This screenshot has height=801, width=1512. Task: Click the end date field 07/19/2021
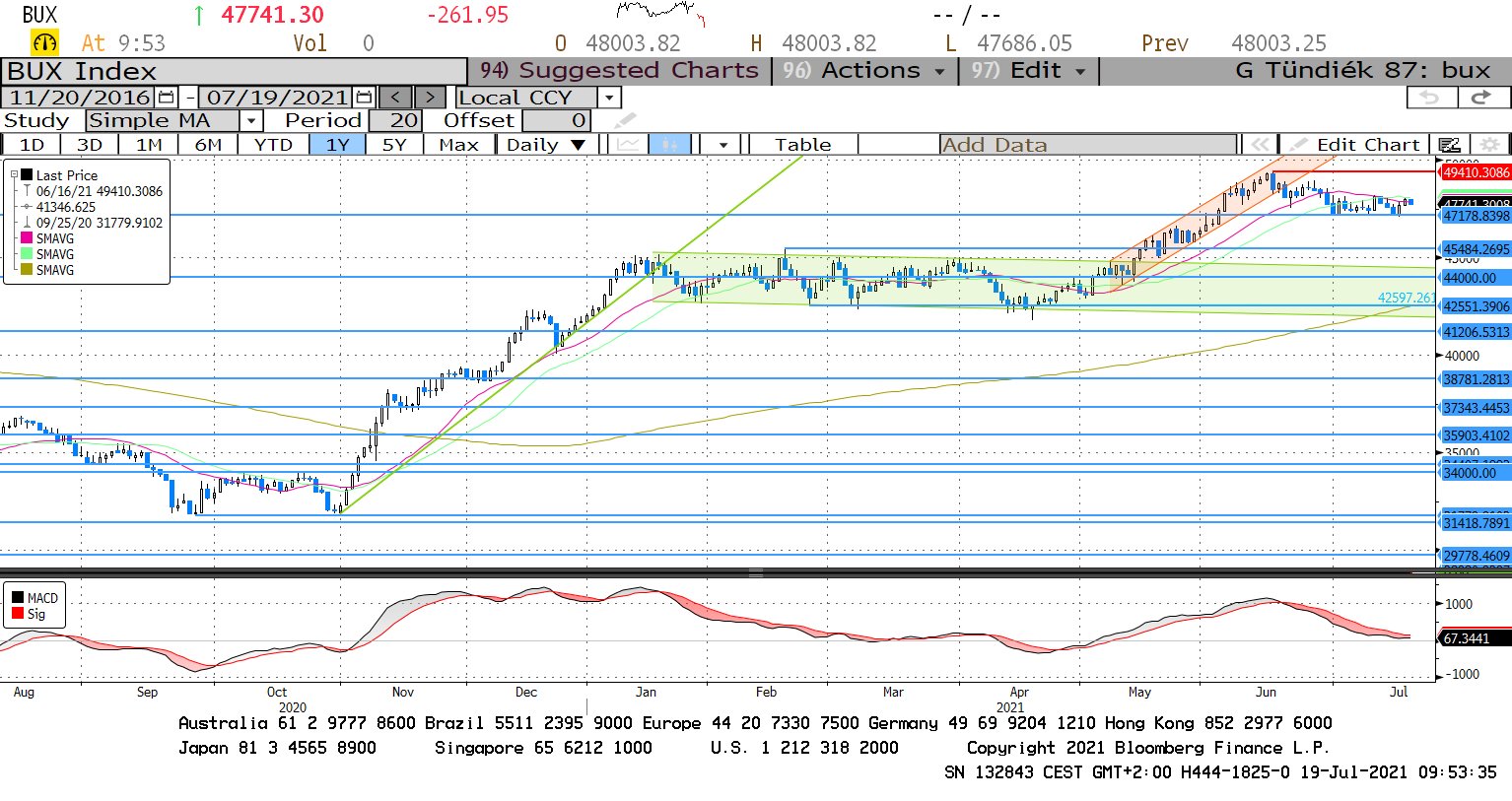click(x=277, y=98)
